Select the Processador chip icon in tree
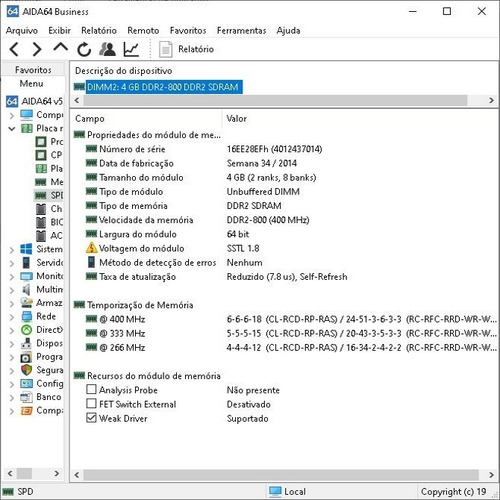The width and height of the screenshot is (500, 500). coord(41,142)
